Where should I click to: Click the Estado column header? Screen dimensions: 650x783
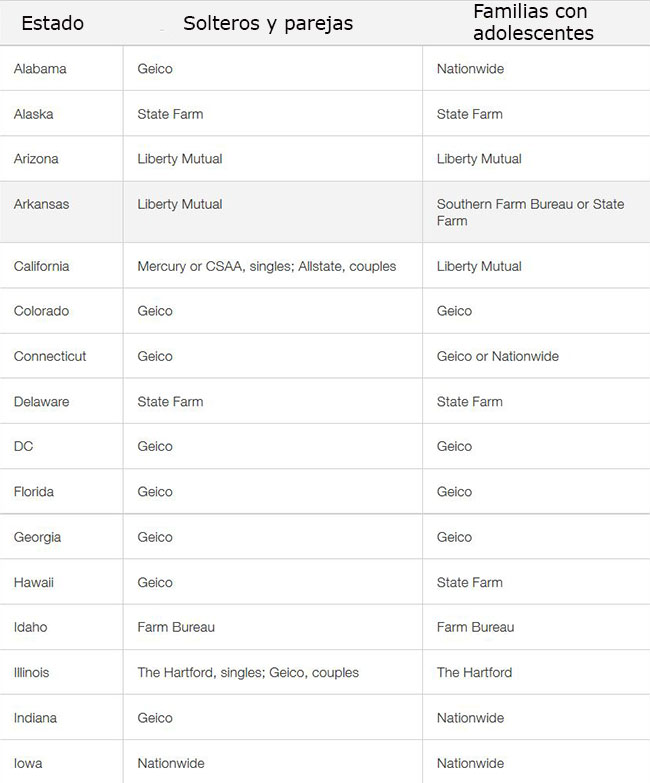pyautogui.click(x=52, y=23)
